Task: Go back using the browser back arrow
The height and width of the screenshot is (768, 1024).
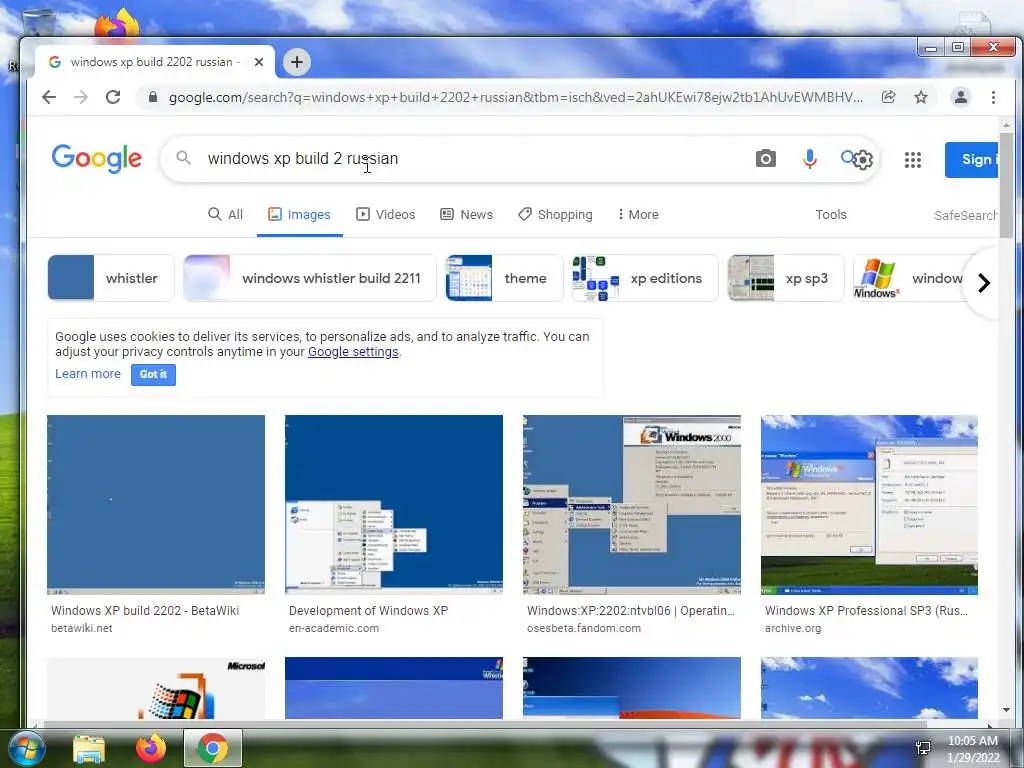Action: point(49,97)
